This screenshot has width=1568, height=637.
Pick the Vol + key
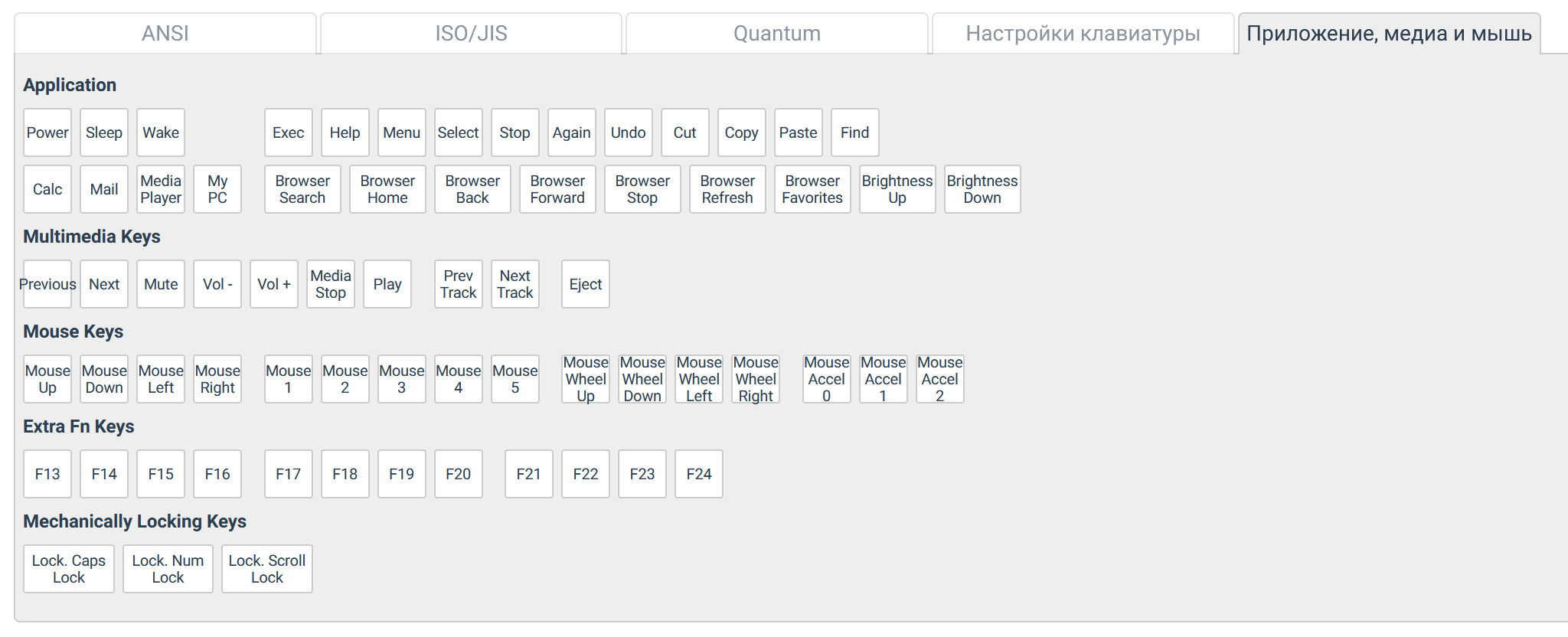pos(274,284)
